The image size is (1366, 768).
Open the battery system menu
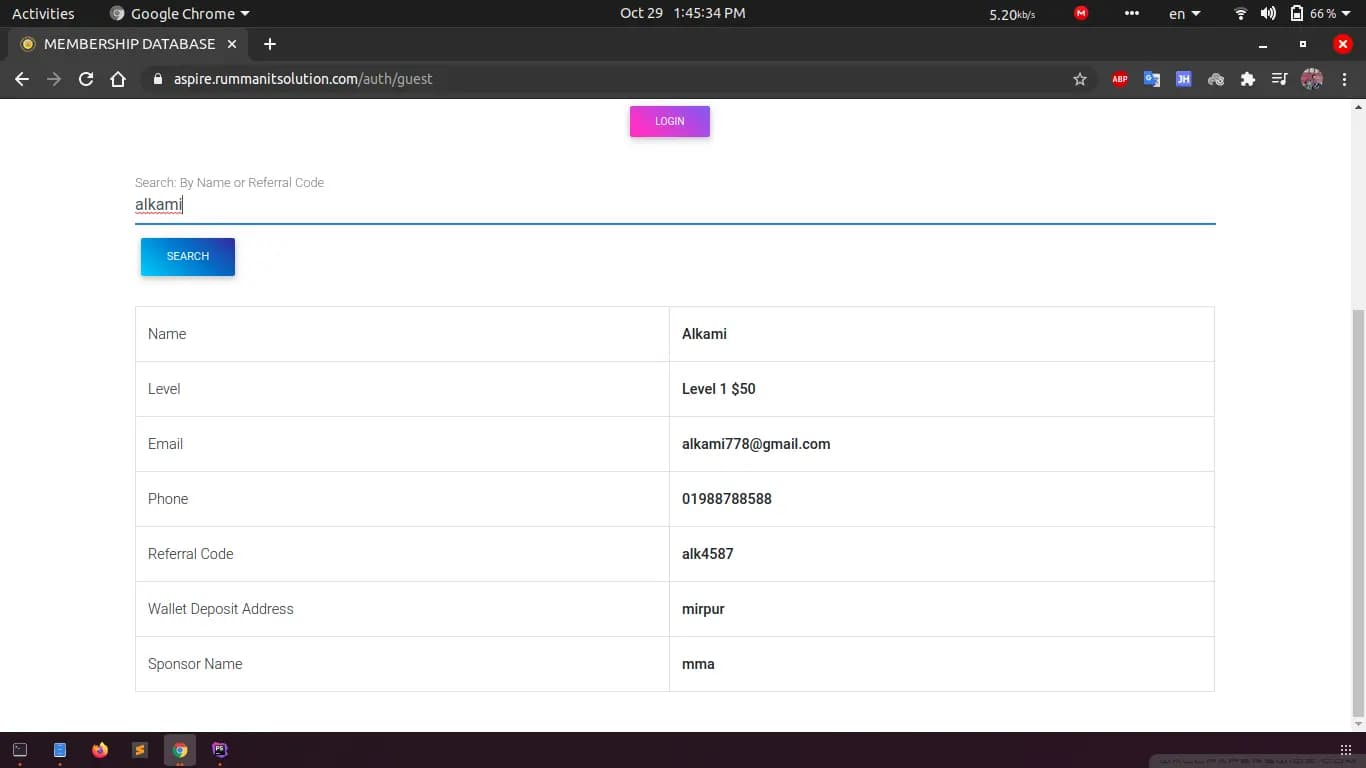[1320, 13]
